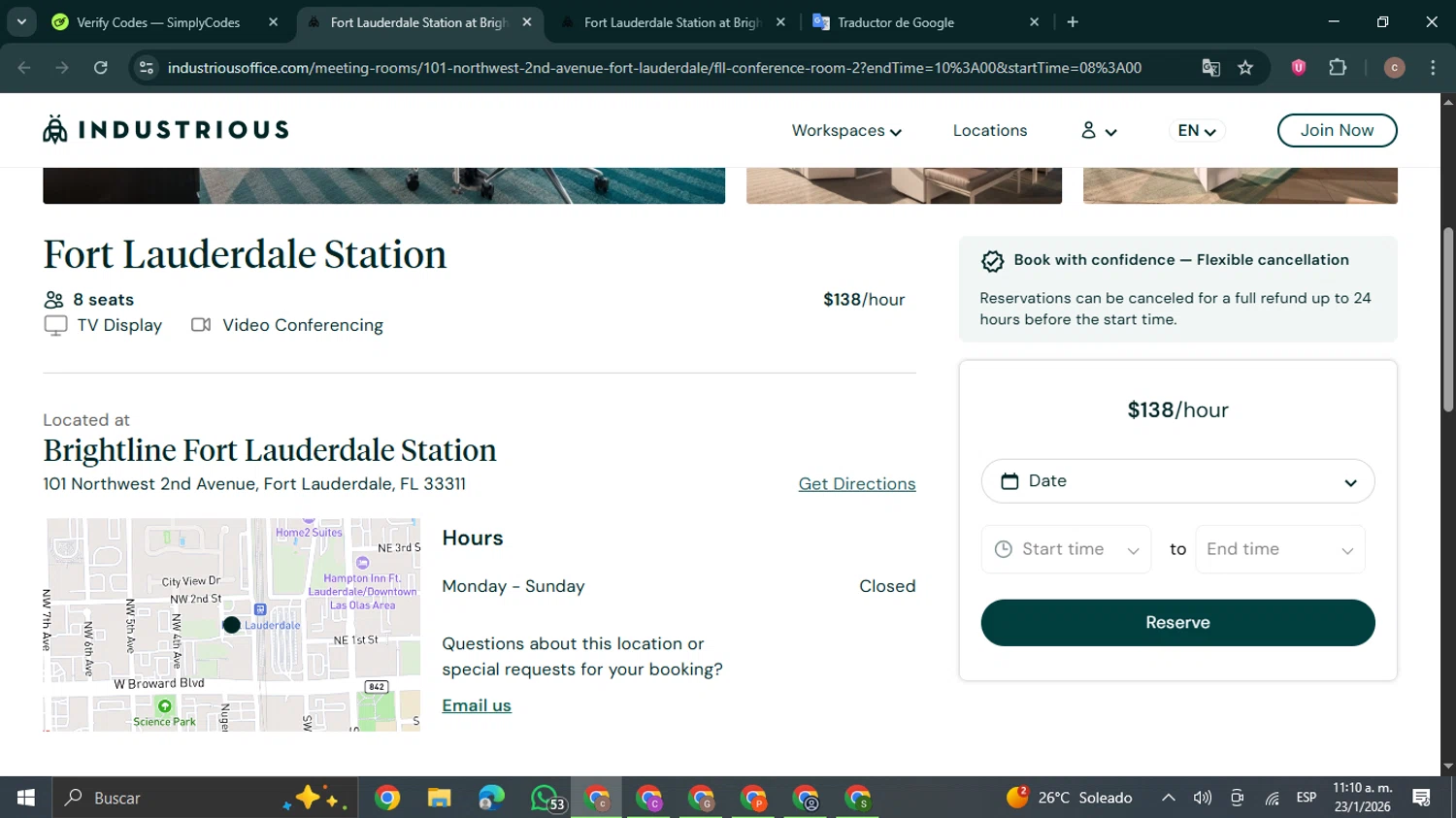Open Microsoft Edge from taskbar

click(x=491, y=798)
